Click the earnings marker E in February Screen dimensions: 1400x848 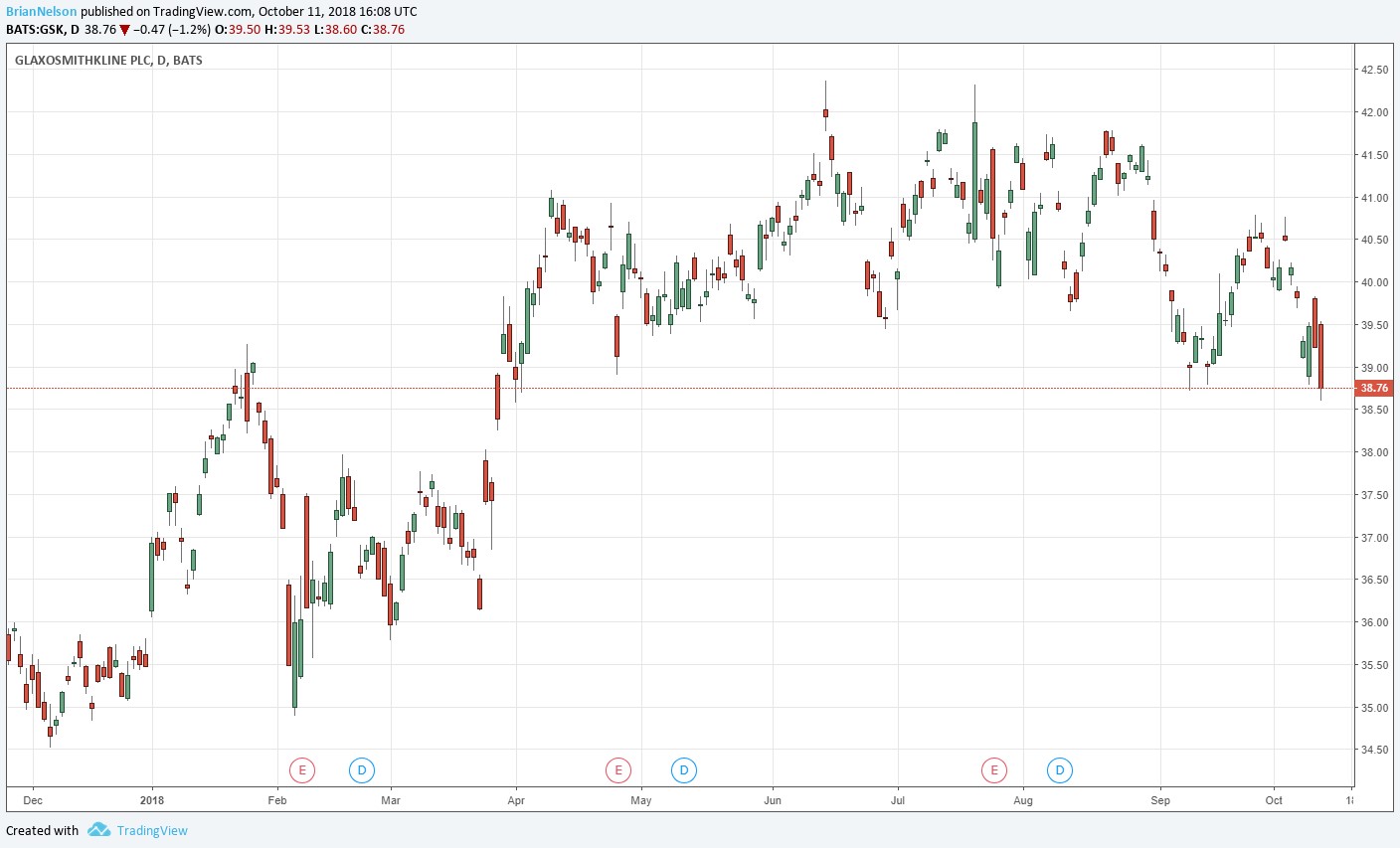pyautogui.click(x=302, y=769)
